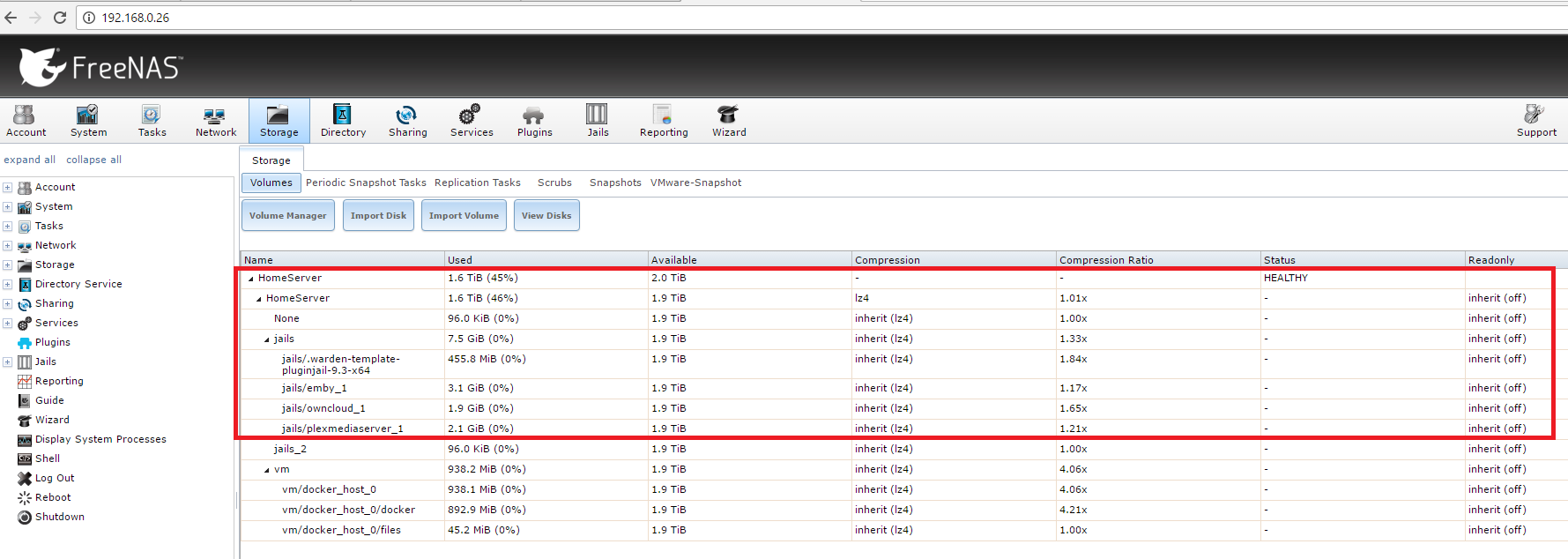Image resolution: width=1568 pixels, height=559 pixels.
Task: Expand the Sharing node in sidebar tree
Action: [x=7, y=304]
